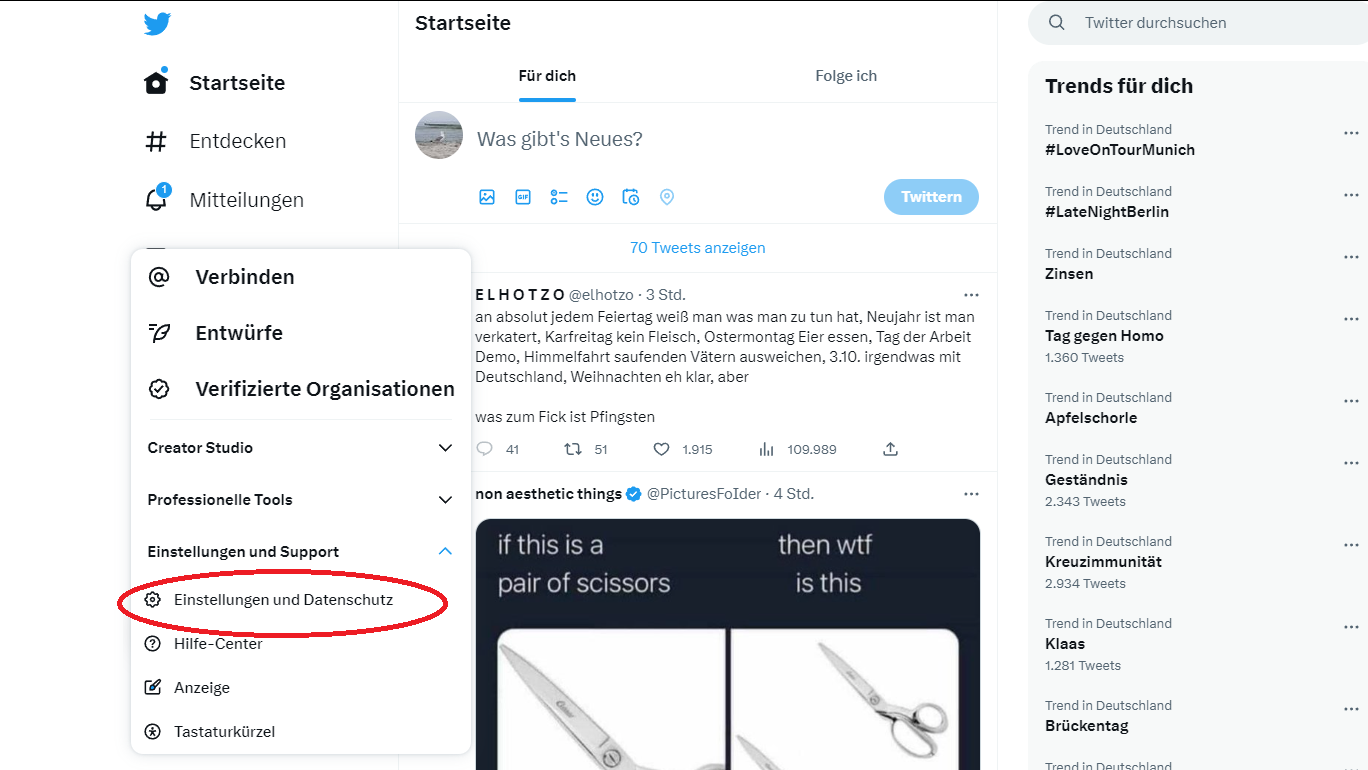Switch to the Folge ich tab
1368x770 pixels.
click(845, 75)
